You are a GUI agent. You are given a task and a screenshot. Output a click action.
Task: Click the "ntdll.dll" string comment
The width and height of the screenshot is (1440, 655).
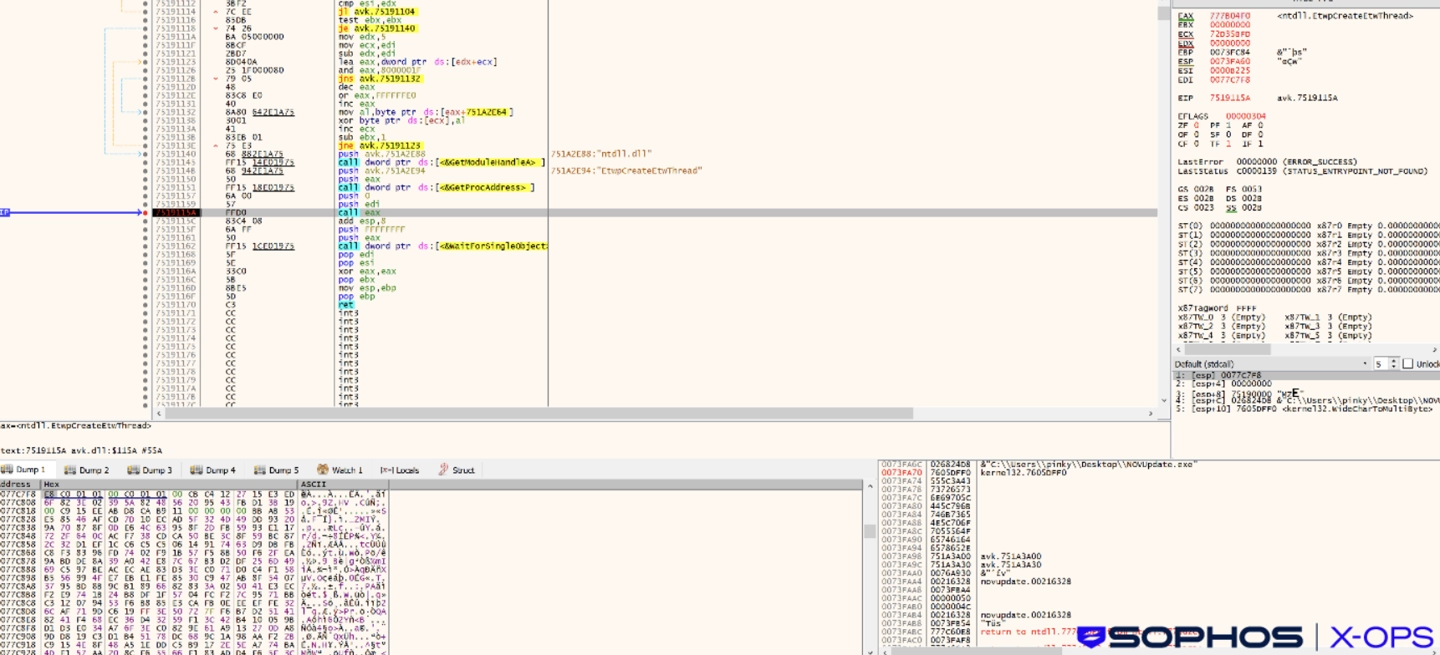601,154
